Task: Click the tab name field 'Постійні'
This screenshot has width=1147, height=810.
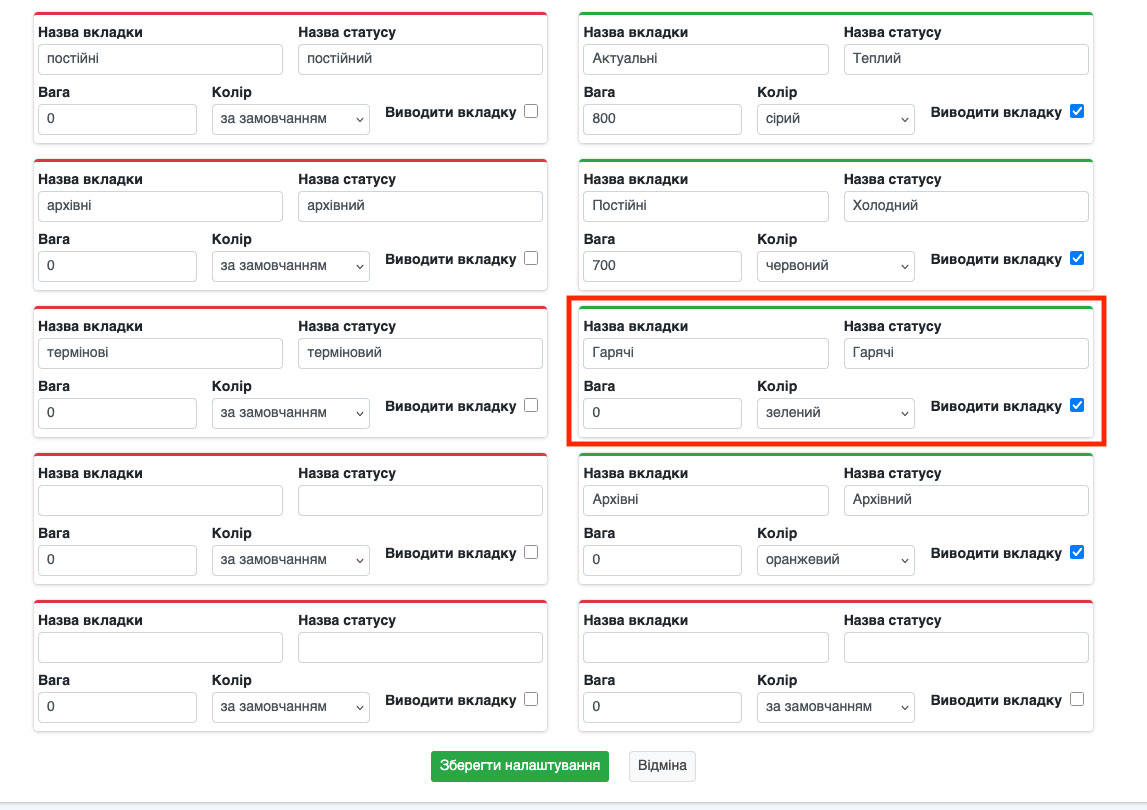Action: (x=705, y=206)
